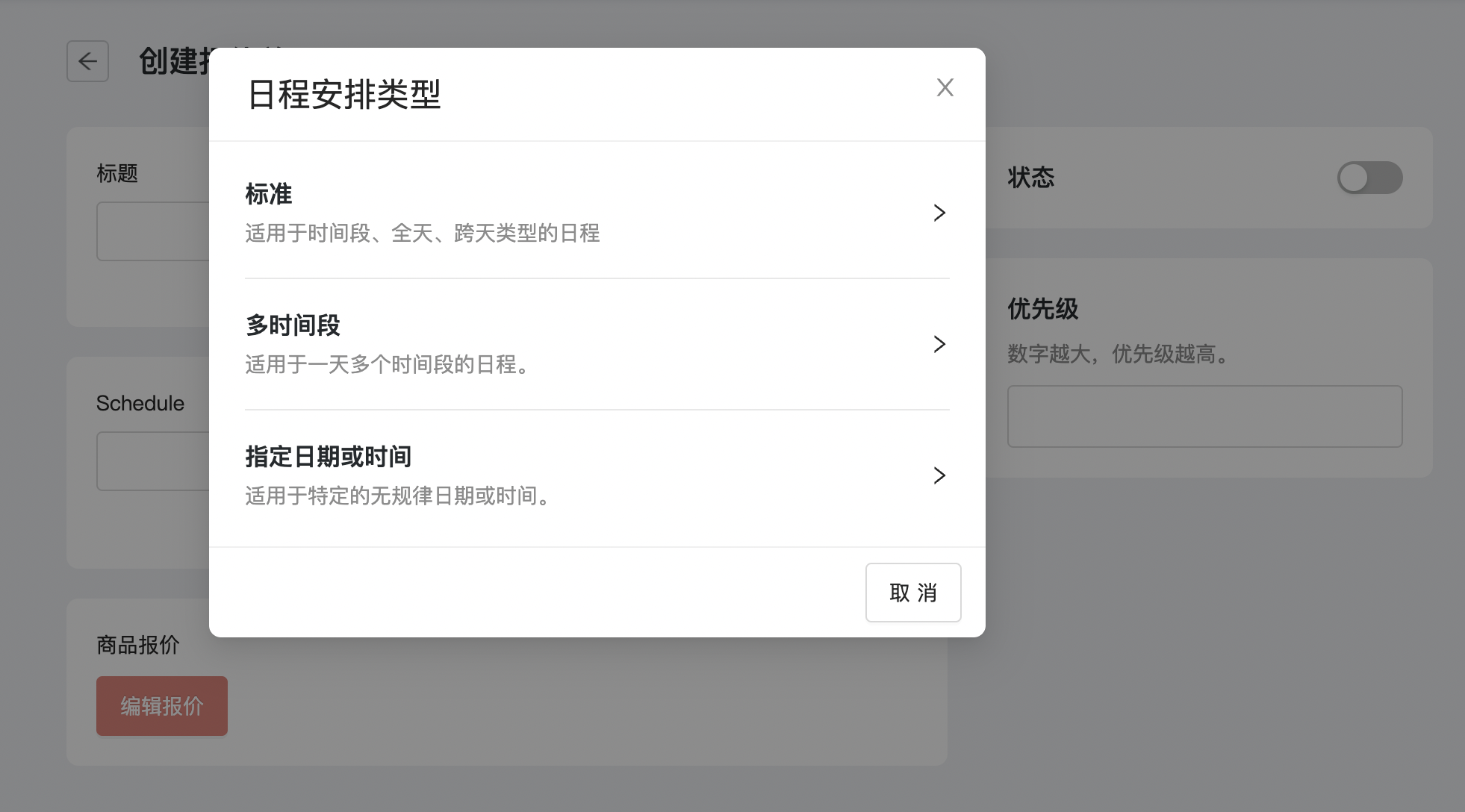Click the back arrow beside 创建 heading

tap(88, 61)
